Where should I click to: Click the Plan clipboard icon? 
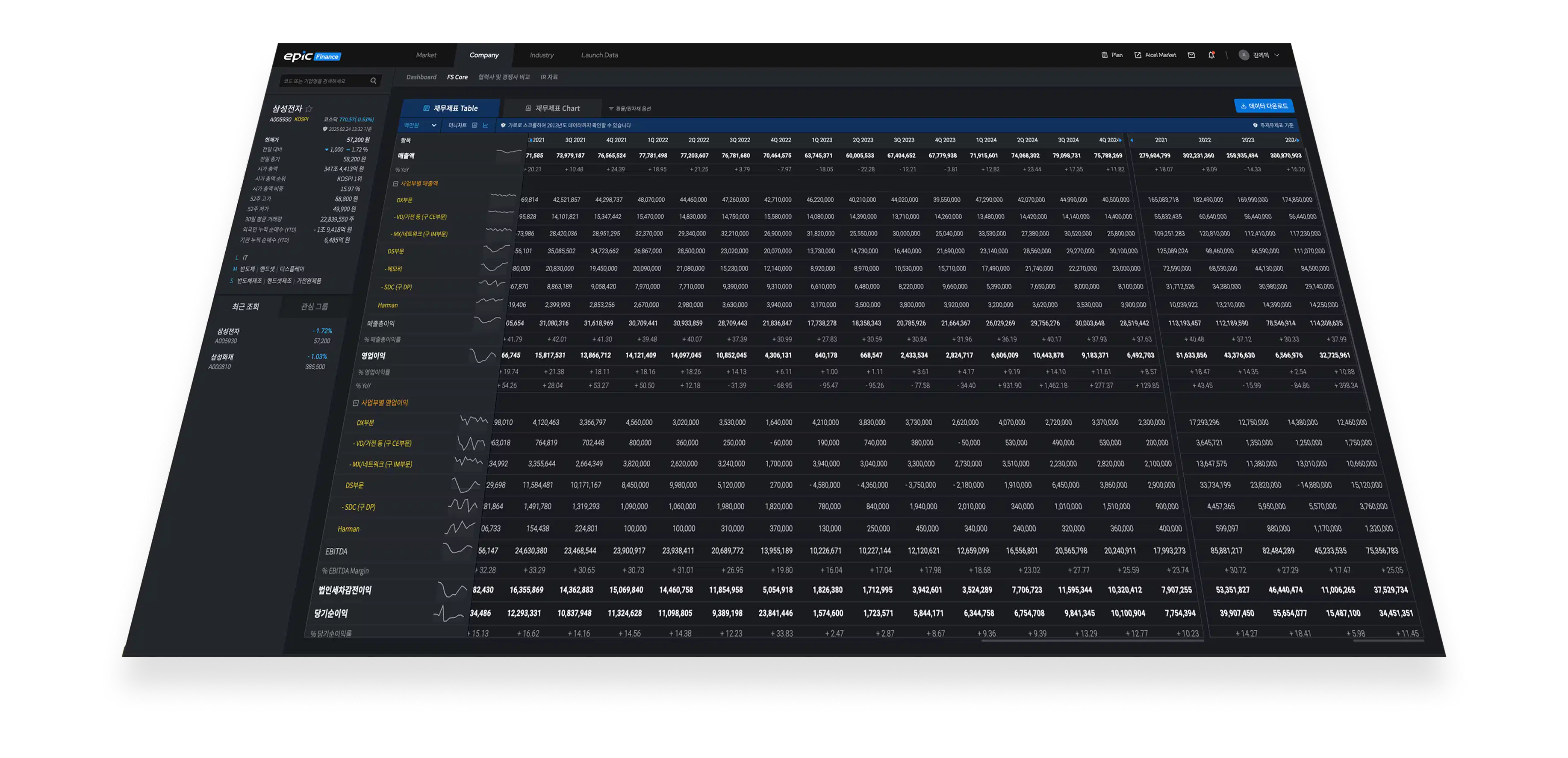(1104, 56)
